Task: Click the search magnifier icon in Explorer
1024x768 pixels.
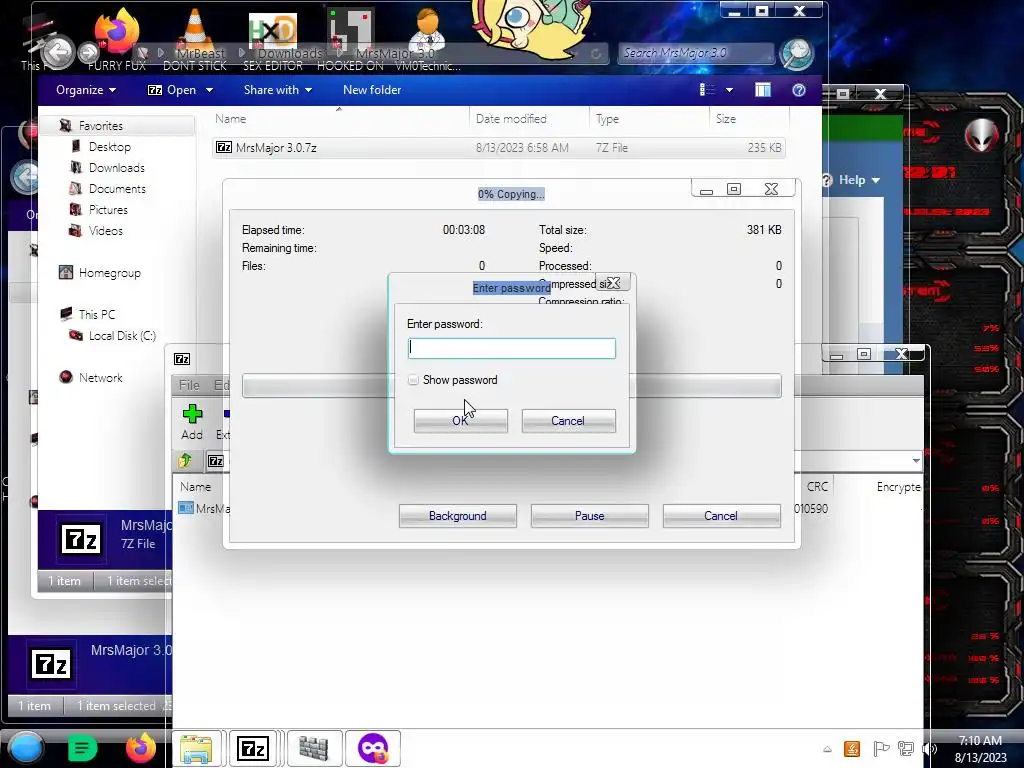Action: tap(797, 54)
